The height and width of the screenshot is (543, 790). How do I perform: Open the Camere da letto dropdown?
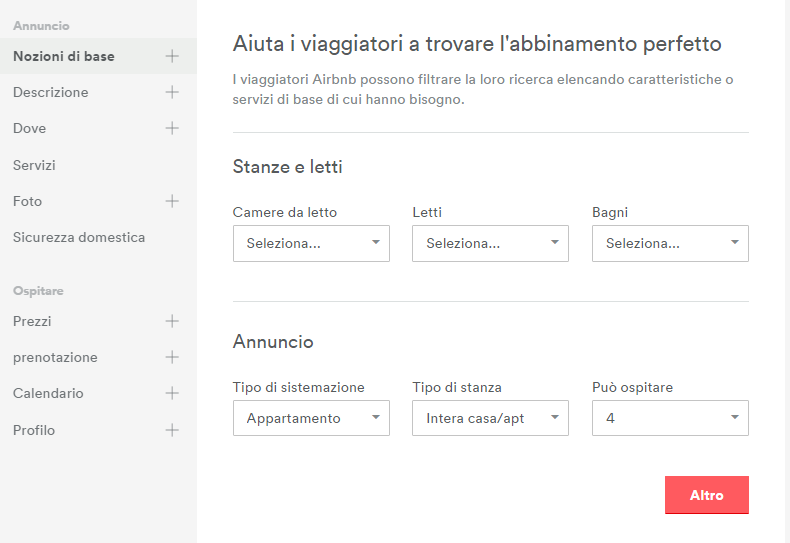point(311,243)
